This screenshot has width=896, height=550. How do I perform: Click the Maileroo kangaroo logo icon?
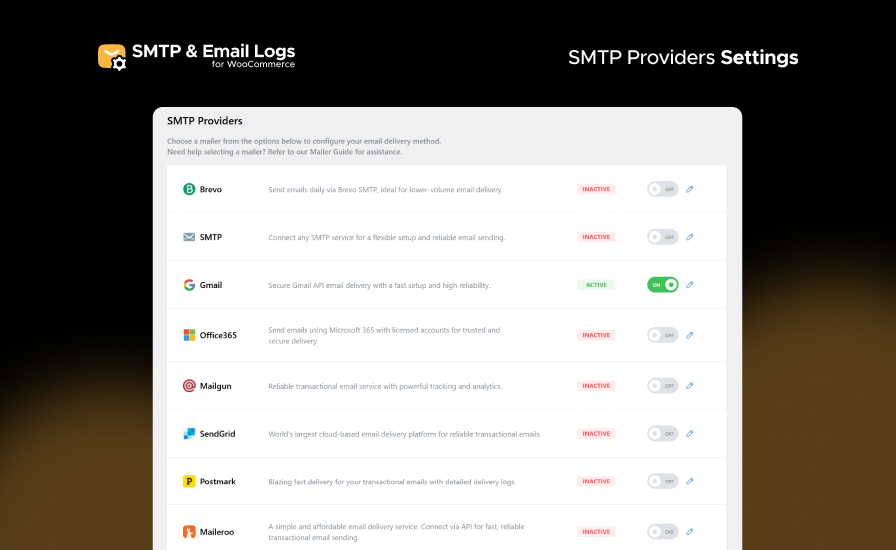189,532
